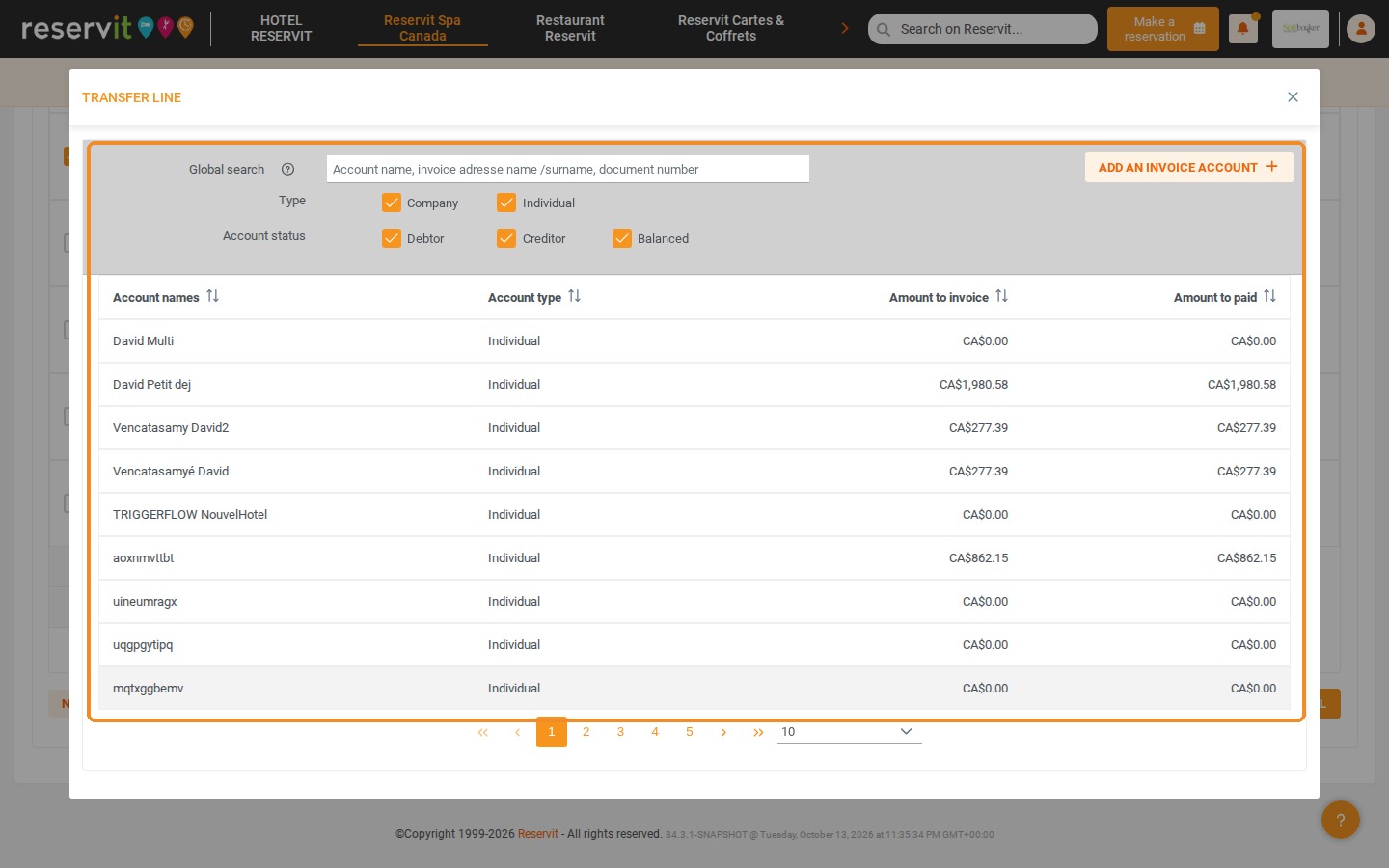Image resolution: width=1389 pixels, height=868 pixels.
Task: Click the notification bell icon
Action: point(1242,29)
